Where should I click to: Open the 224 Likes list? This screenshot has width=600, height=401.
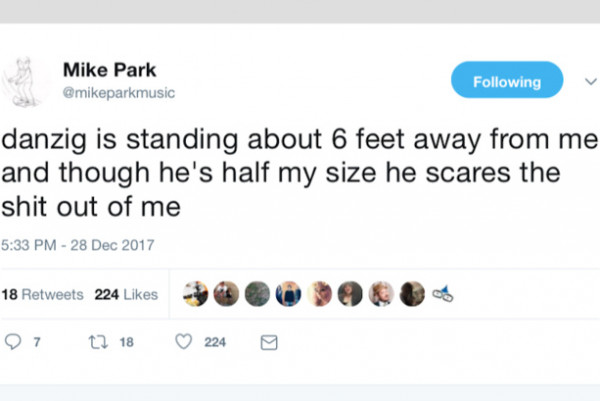click(x=126, y=295)
